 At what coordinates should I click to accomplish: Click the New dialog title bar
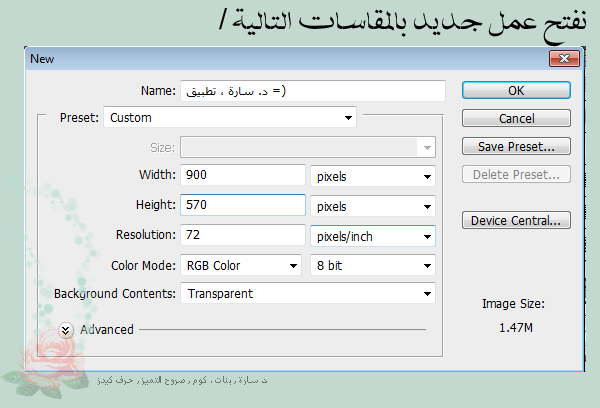280,59
